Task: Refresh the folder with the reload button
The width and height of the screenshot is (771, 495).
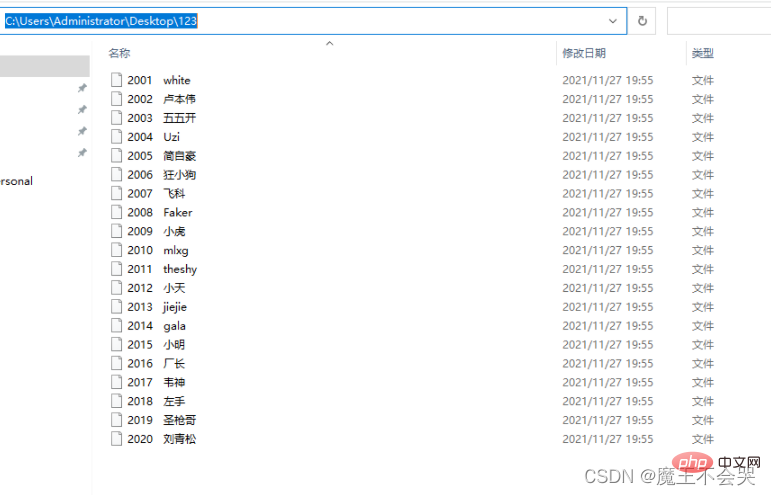Action: pyautogui.click(x=642, y=21)
